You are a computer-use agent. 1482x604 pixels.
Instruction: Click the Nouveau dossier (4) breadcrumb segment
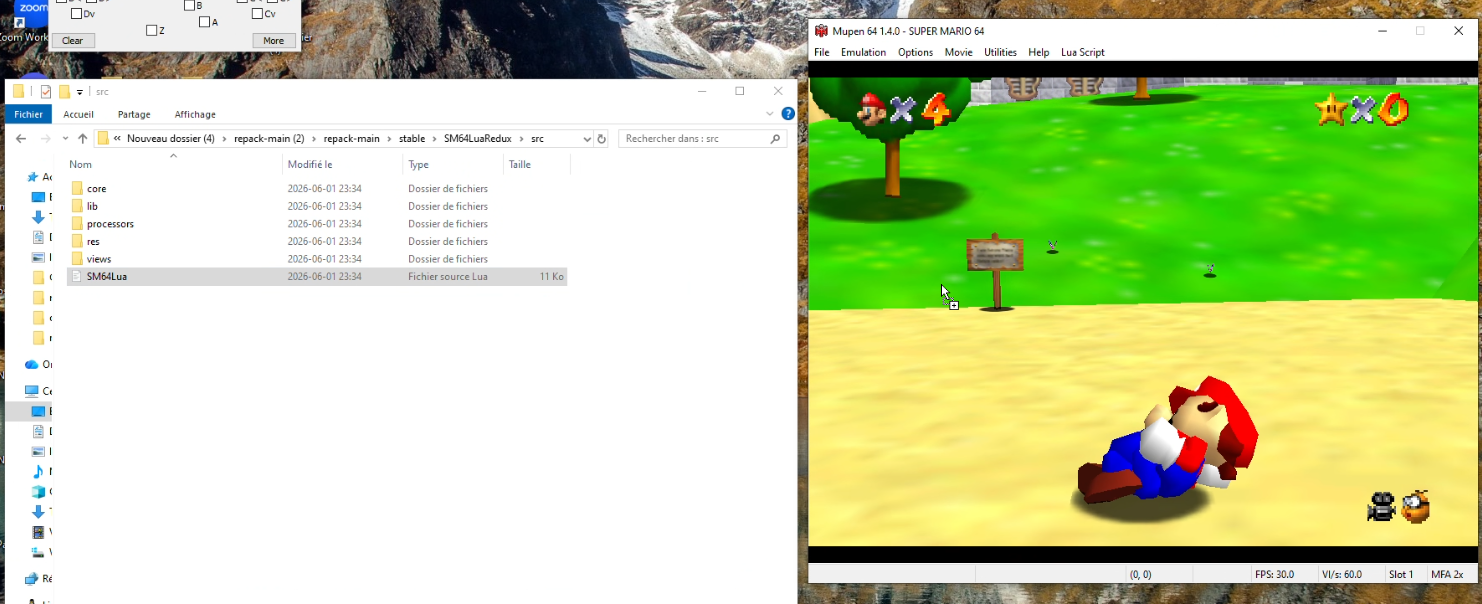click(x=171, y=139)
